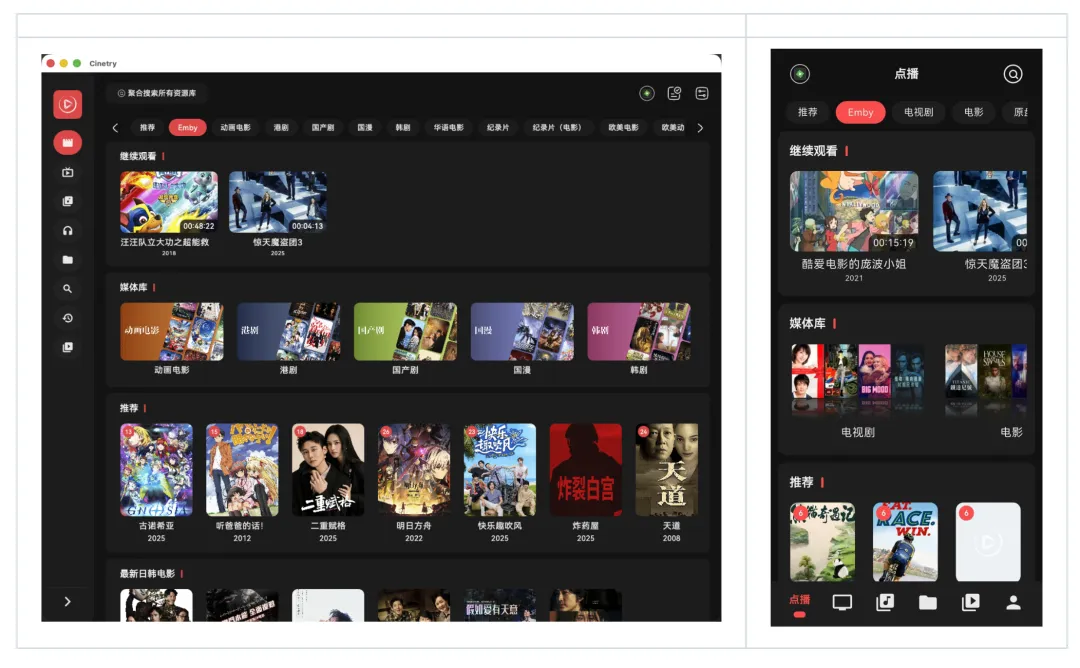The width and height of the screenshot is (1080, 668).
Task: Select the 推荐 tab in the mobile app
Action: coord(807,112)
